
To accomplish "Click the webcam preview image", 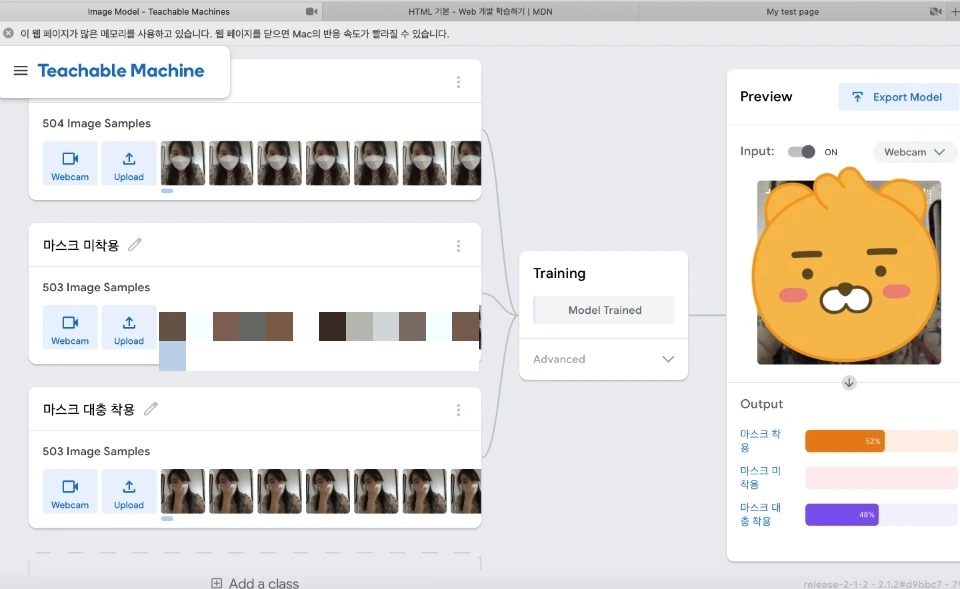I will click(x=849, y=272).
